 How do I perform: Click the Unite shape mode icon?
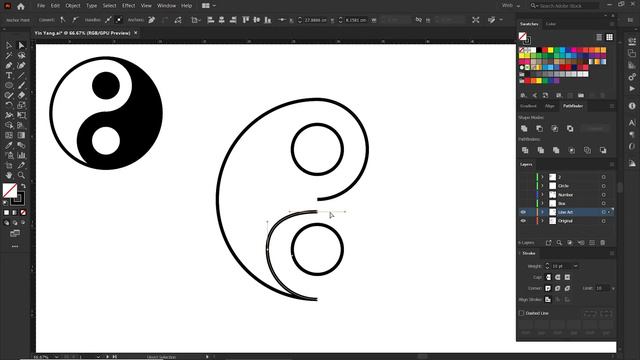(524, 129)
